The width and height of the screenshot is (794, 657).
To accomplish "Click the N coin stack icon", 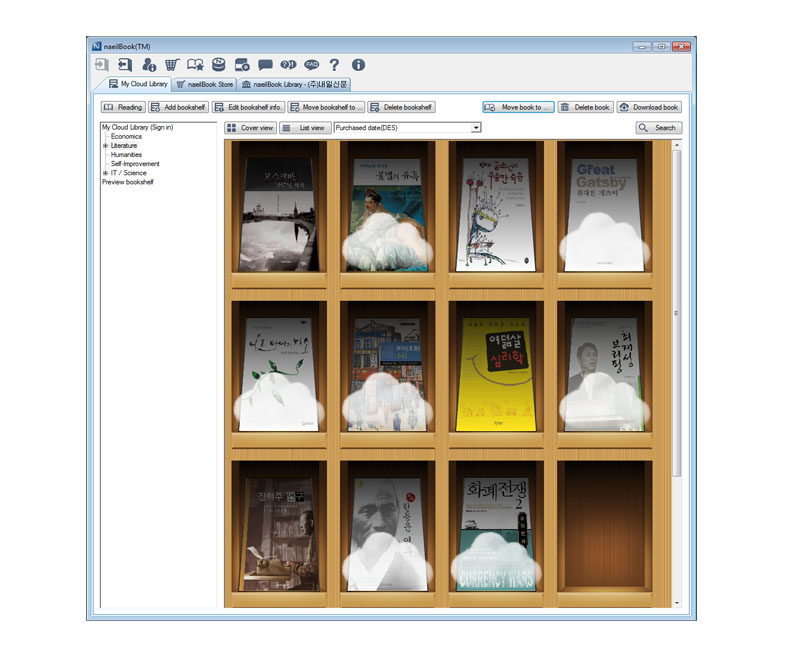I will (x=219, y=64).
